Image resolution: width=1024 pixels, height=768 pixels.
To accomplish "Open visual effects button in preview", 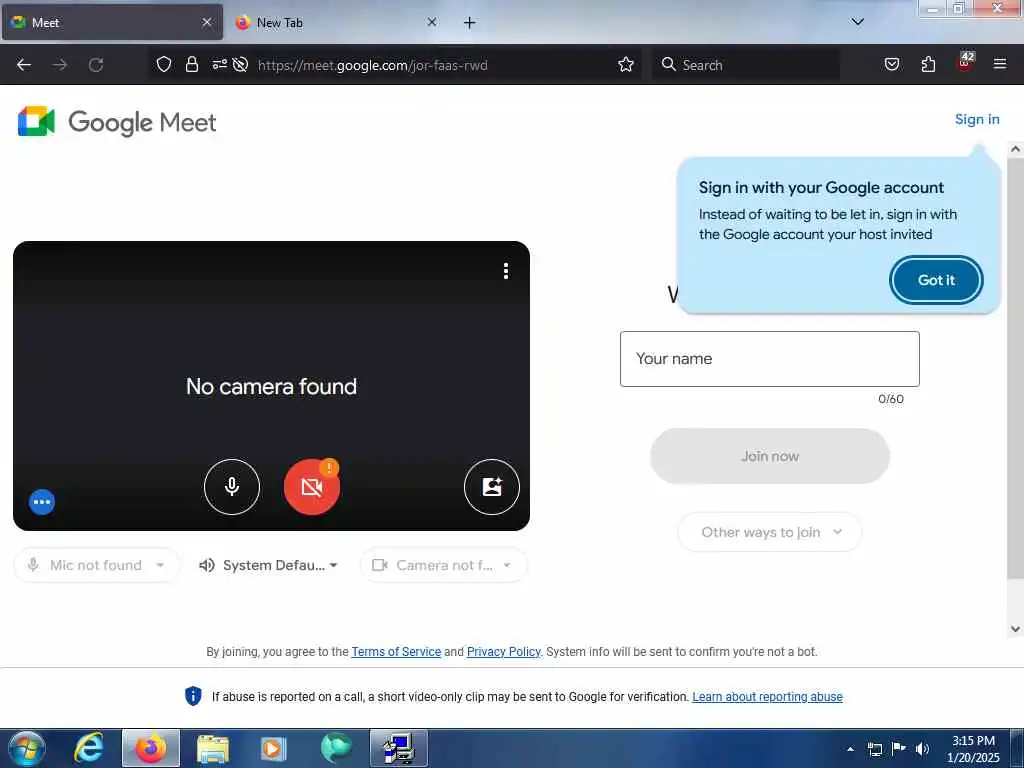I will [492, 487].
